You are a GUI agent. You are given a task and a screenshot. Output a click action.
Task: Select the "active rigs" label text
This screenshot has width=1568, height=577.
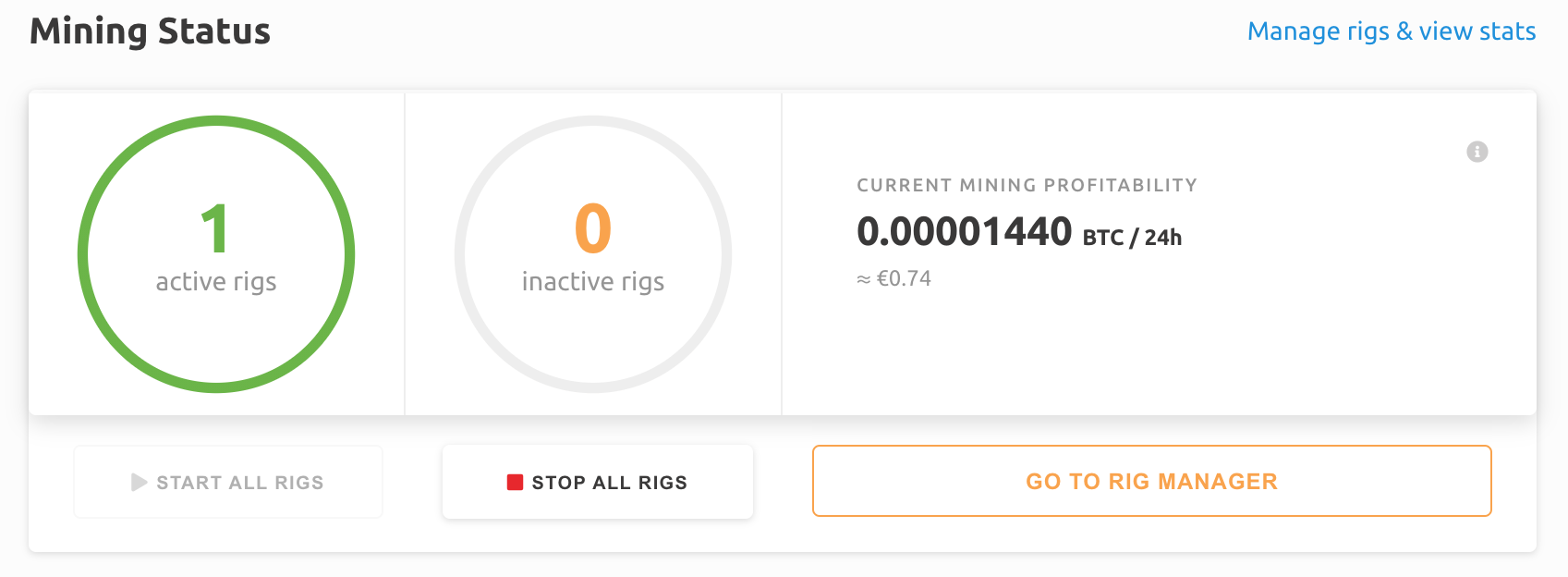pos(216,282)
